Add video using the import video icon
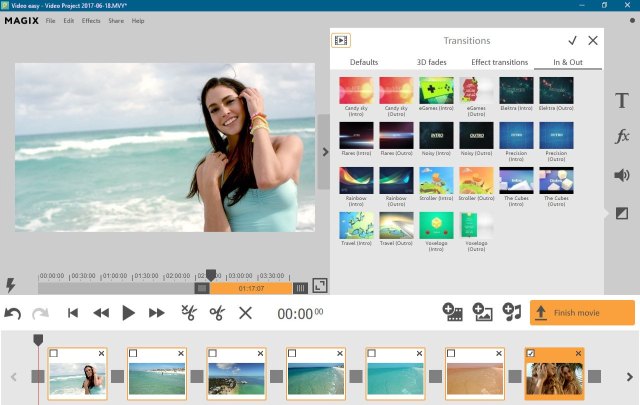Viewport: 640px width, 405px height. pyautogui.click(x=452, y=313)
